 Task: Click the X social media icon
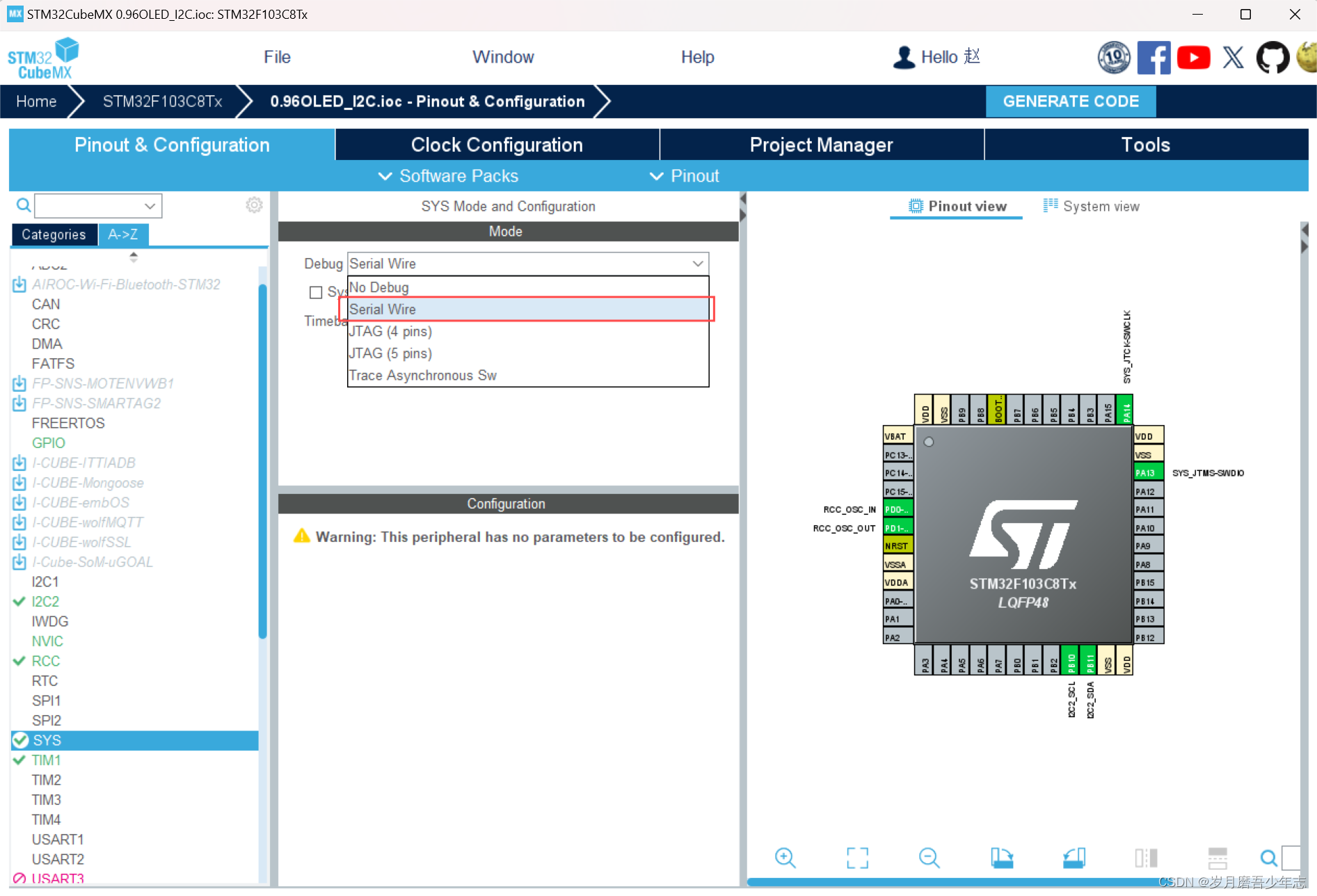pos(1233,57)
